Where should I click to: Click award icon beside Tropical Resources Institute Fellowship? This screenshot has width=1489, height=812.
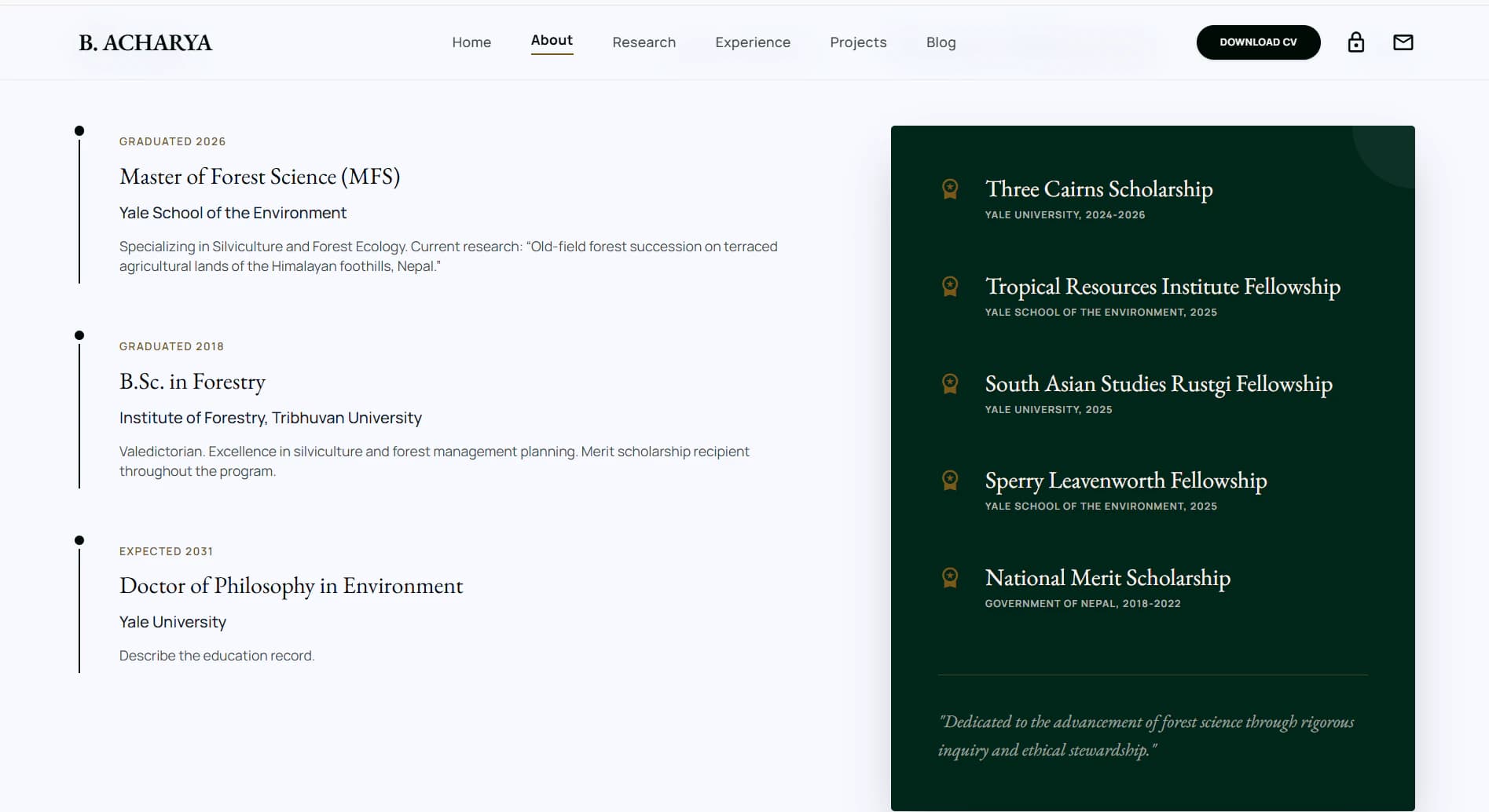(950, 286)
